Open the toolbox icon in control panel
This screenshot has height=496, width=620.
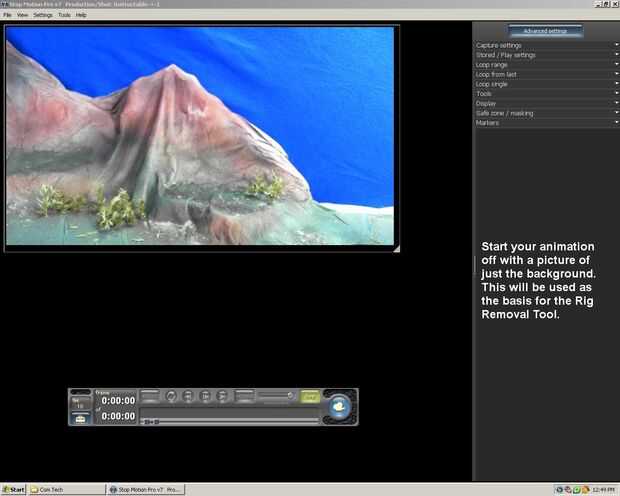click(80, 418)
